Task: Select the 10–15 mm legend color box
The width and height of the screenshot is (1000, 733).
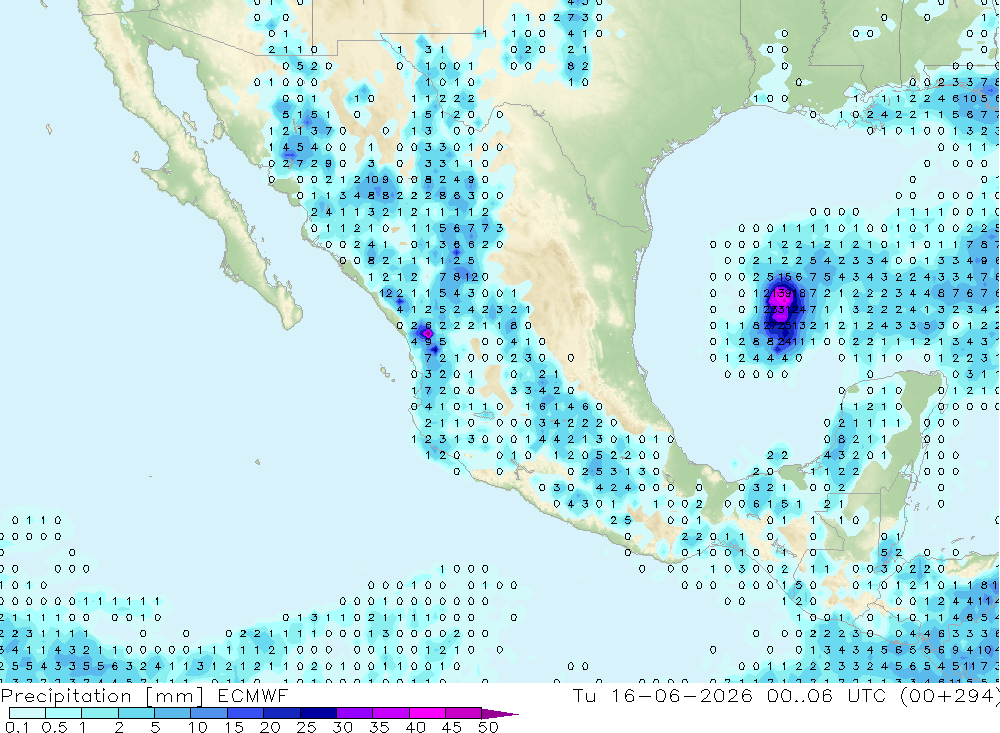Action: click(209, 713)
